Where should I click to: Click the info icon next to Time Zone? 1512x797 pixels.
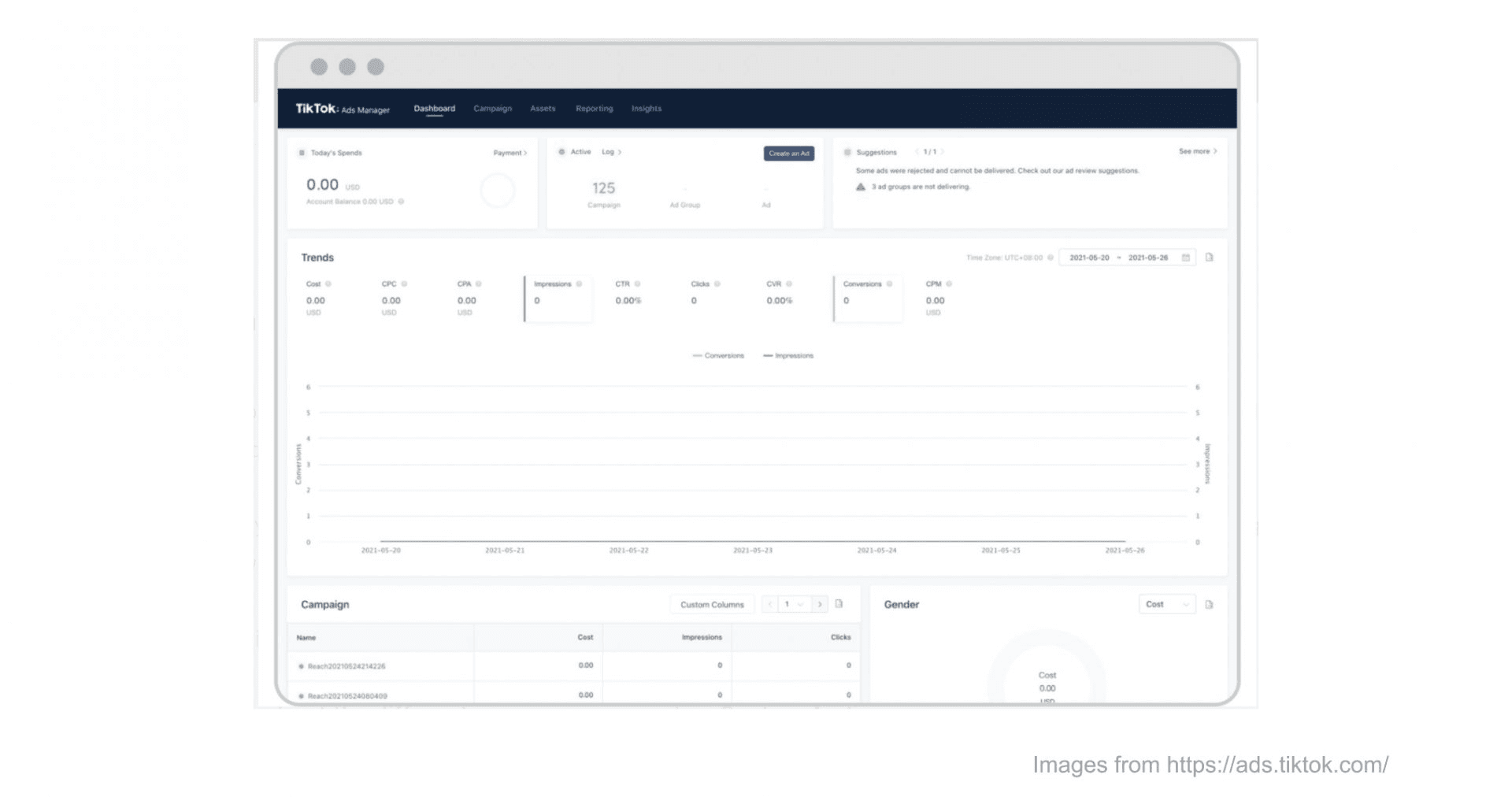(x=1050, y=258)
